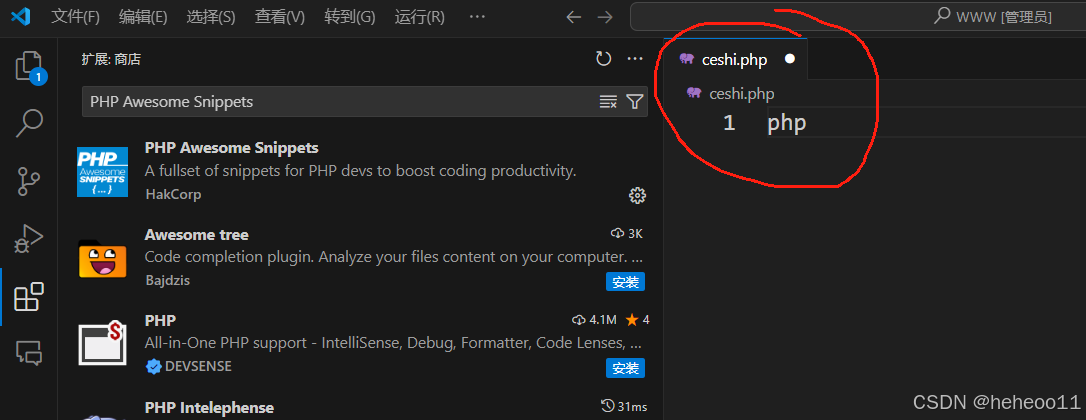Click the VS Code logo icon
The image size is (1086, 420).
(21, 17)
